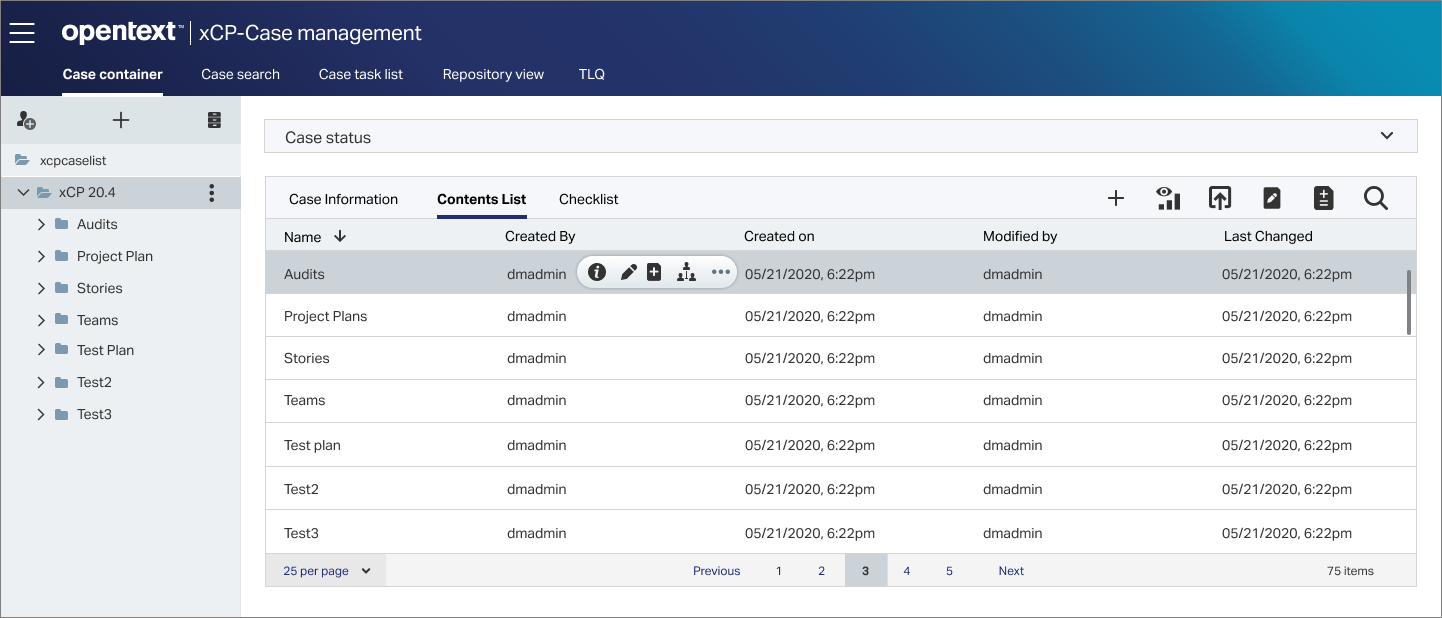Switch to Case container tab
Image resolution: width=1442 pixels, height=618 pixels.
pyautogui.click(x=112, y=74)
